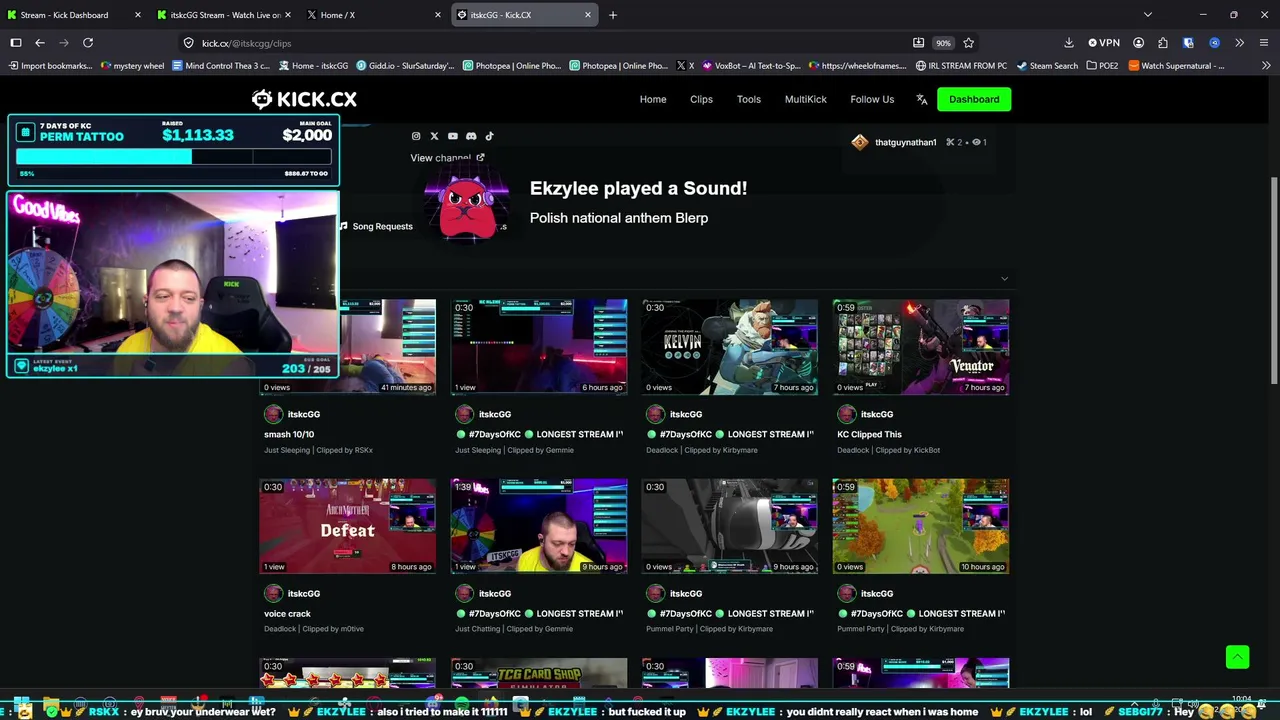Go back to the previous page
1280x720 pixels.
tap(40, 43)
